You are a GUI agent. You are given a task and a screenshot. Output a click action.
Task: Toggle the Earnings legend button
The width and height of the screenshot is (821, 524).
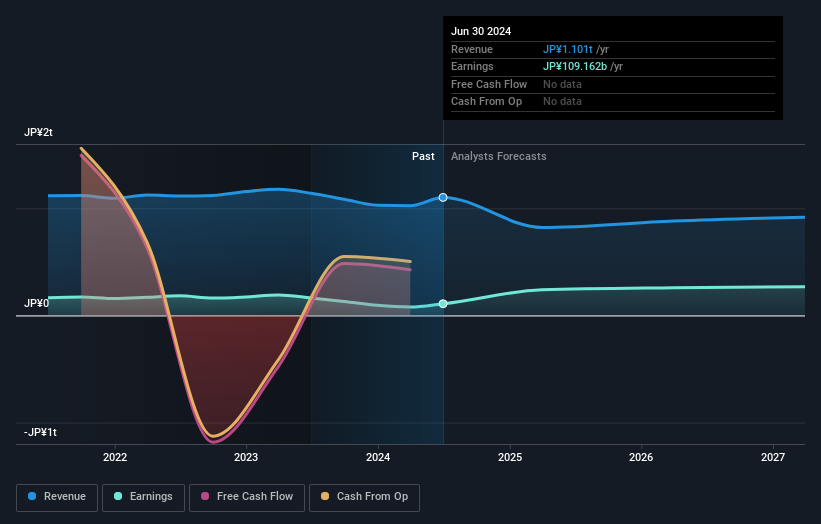pos(143,497)
